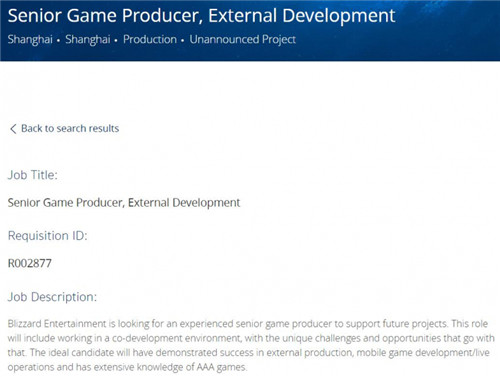Select the second Shanghai breadcrumb in banner
This screenshot has width=500, height=377.
[88, 39]
